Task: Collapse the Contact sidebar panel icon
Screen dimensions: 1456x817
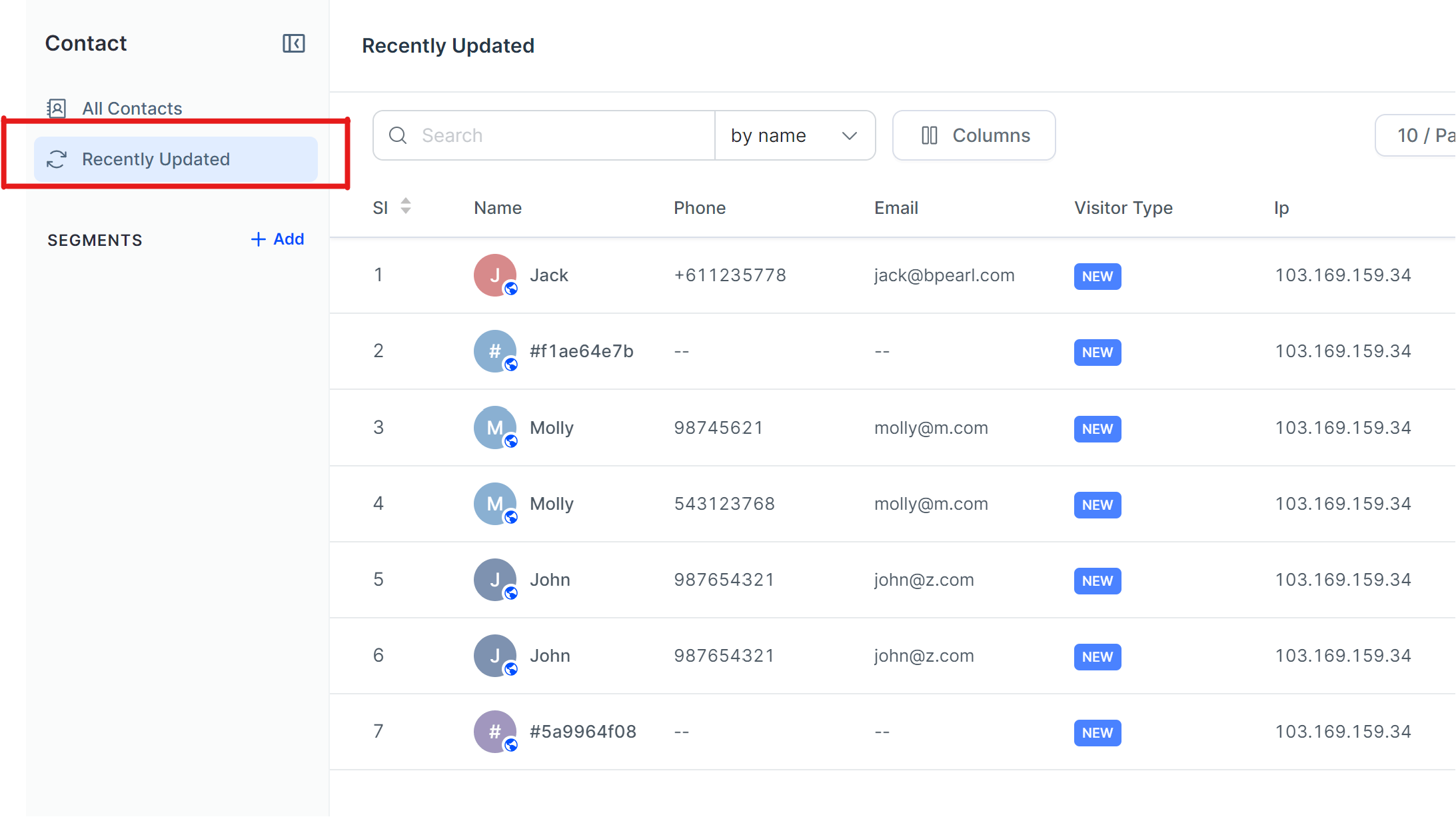Action: click(293, 43)
